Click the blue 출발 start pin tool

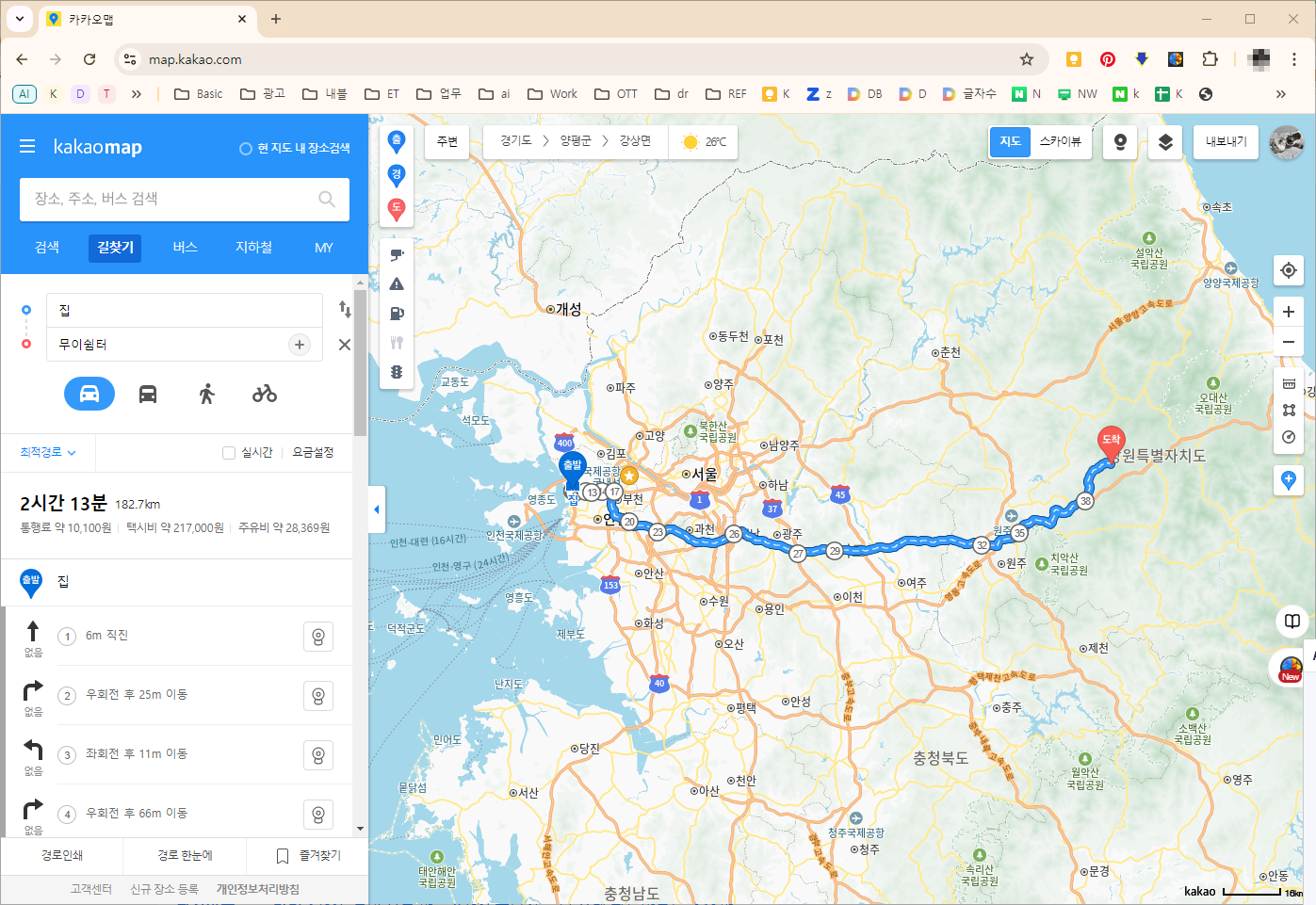[397, 142]
